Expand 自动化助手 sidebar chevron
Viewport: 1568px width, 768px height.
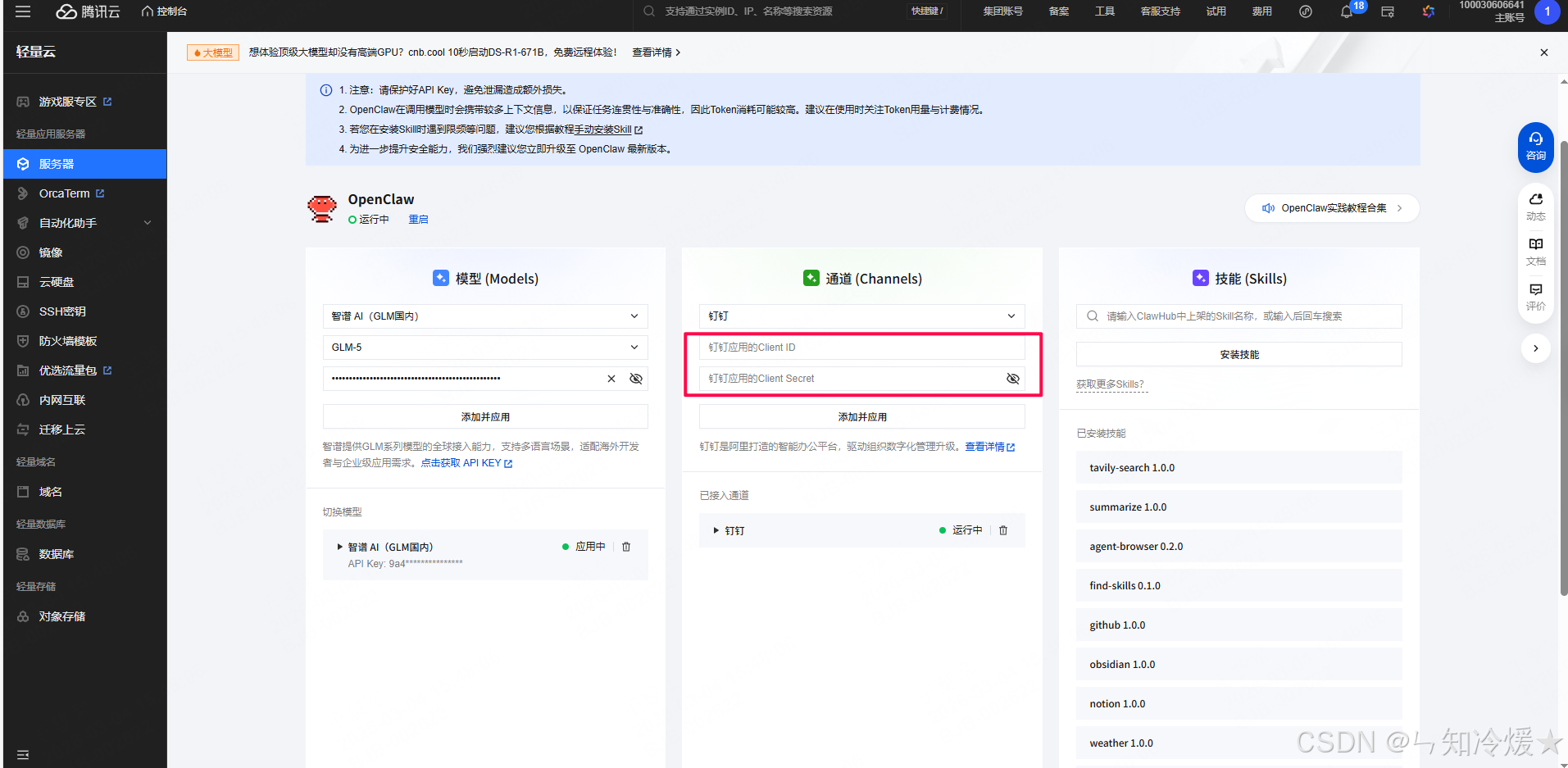tap(148, 223)
